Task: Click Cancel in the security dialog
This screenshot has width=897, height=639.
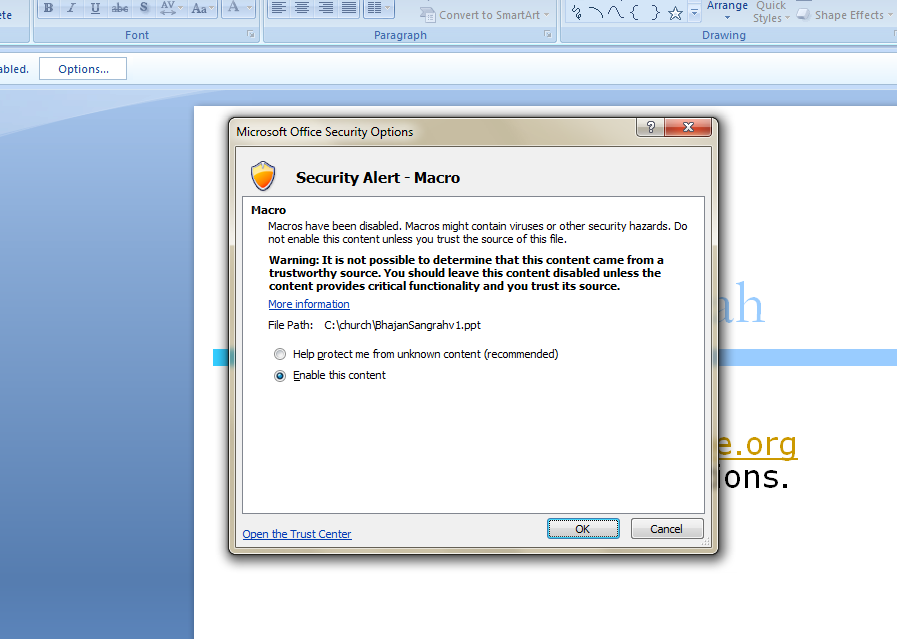Action: coord(666,529)
